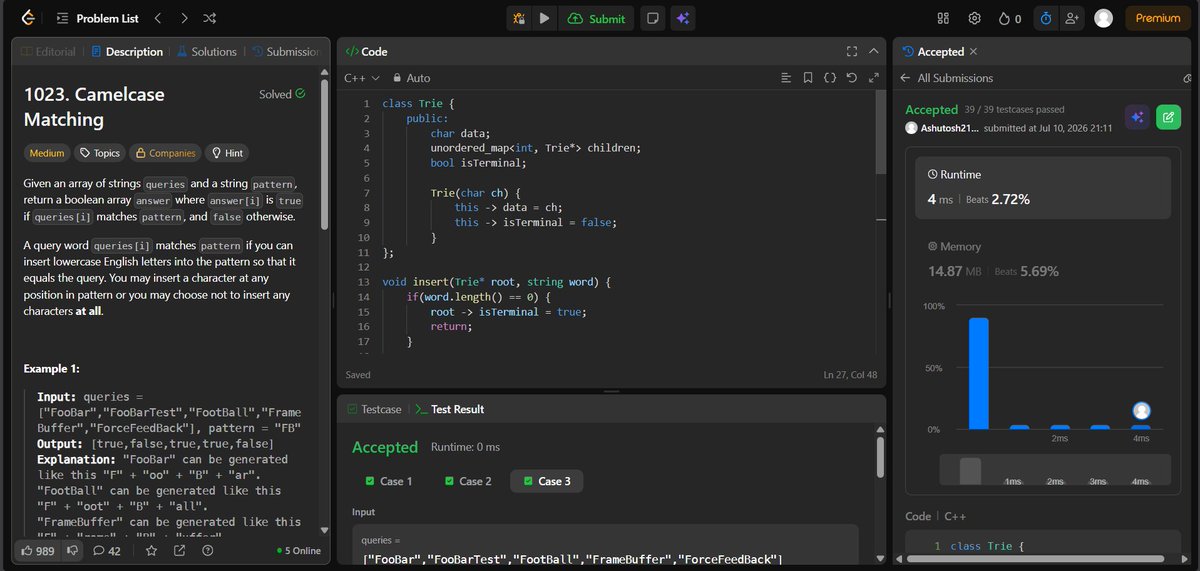Click the share link icon
Image resolution: width=1200 pixels, height=571 pixels.
coord(180,550)
